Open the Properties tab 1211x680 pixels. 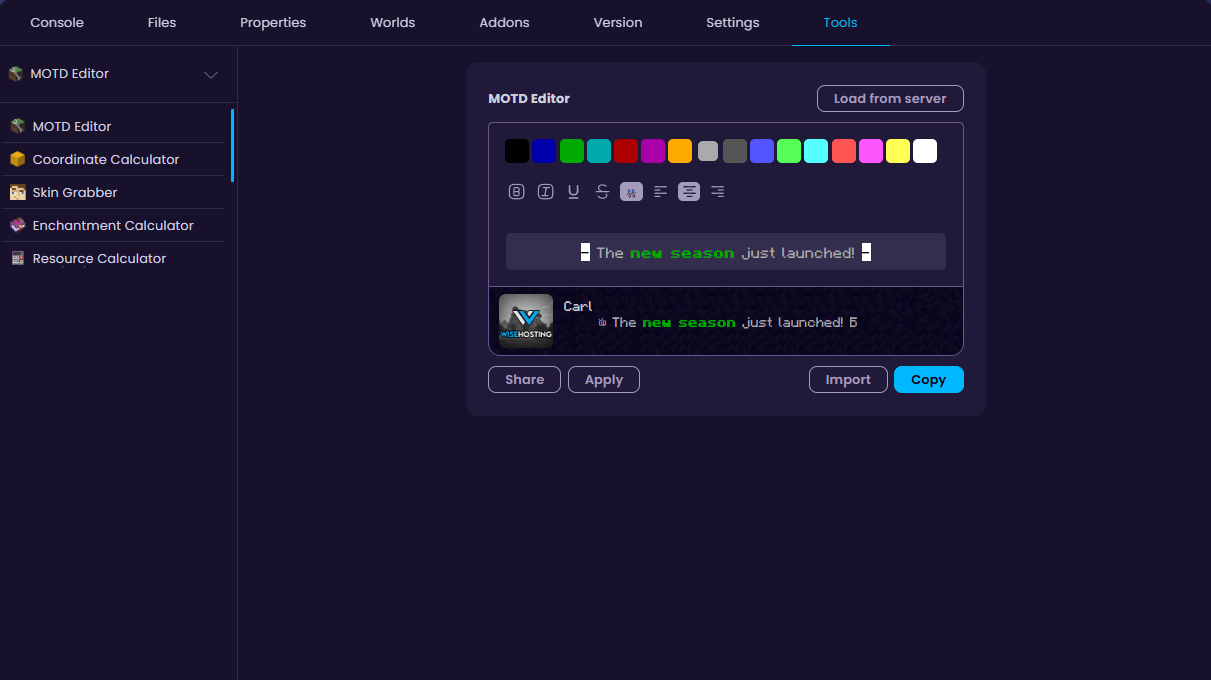(x=273, y=22)
